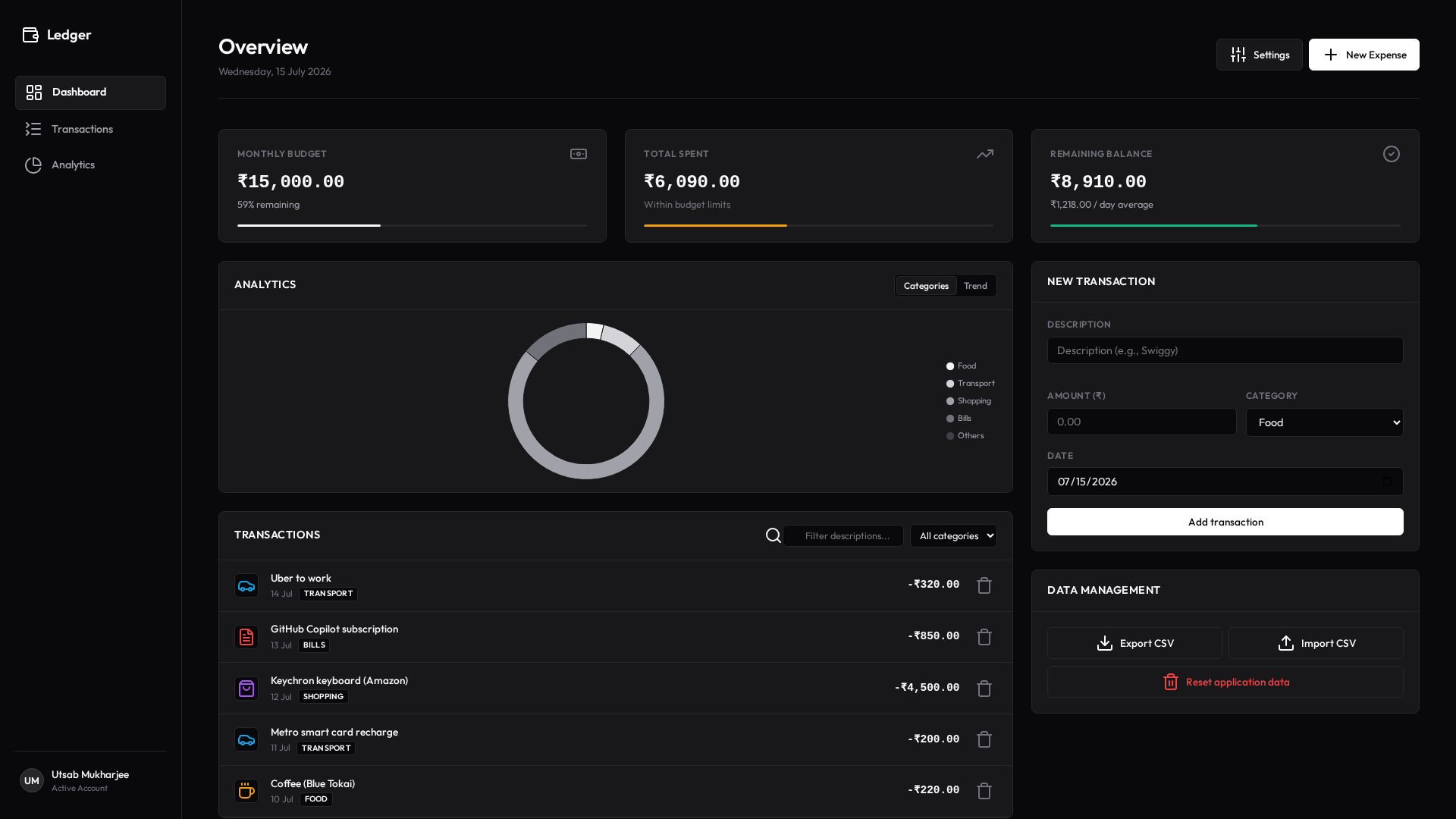
Task: Go to Transactions in sidebar
Action: click(90, 130)
